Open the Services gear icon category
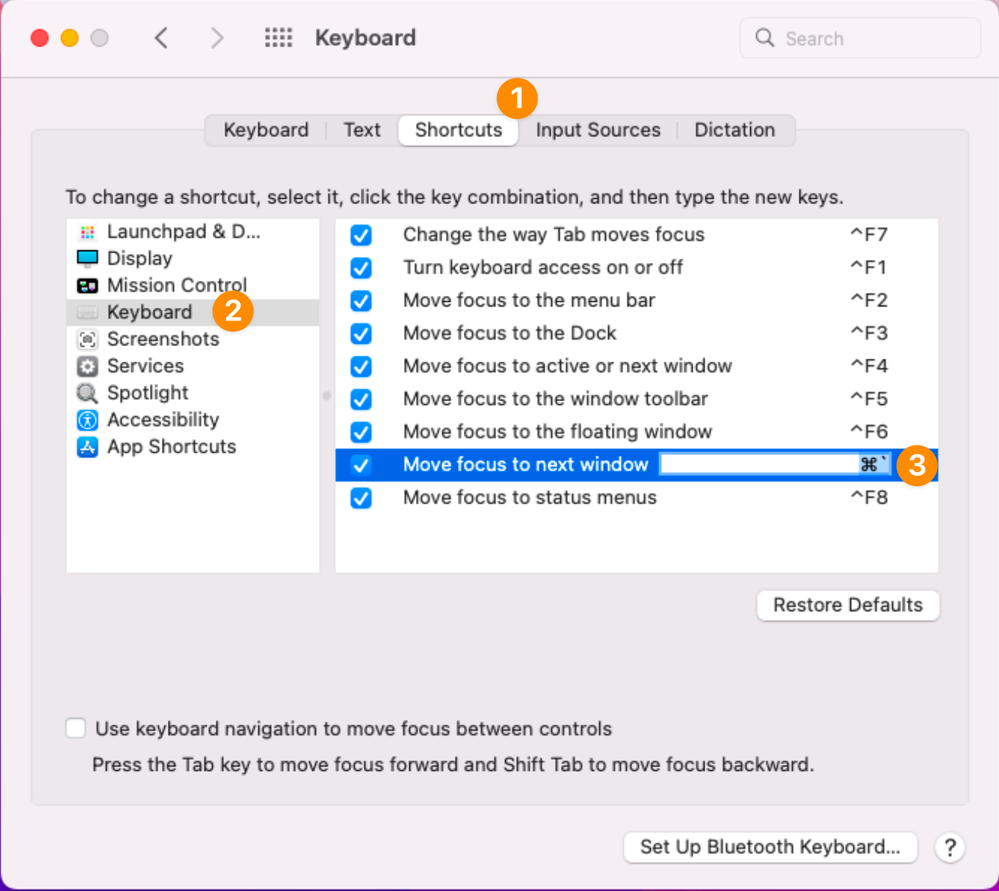The height and width of the screenshot is (891, 999). [x=88, y=367]
